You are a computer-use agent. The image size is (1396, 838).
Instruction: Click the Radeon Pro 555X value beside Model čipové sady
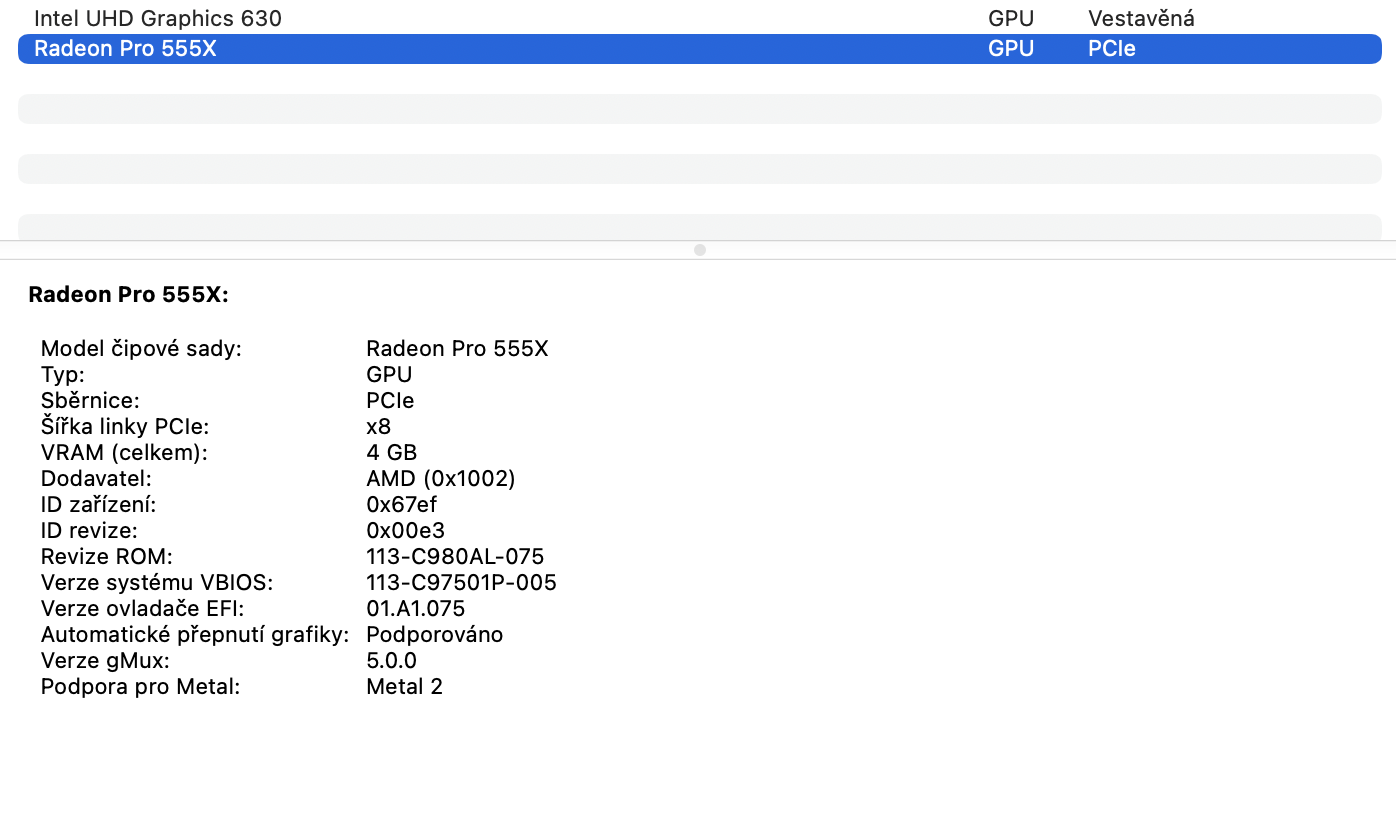(x=458, y=349)
